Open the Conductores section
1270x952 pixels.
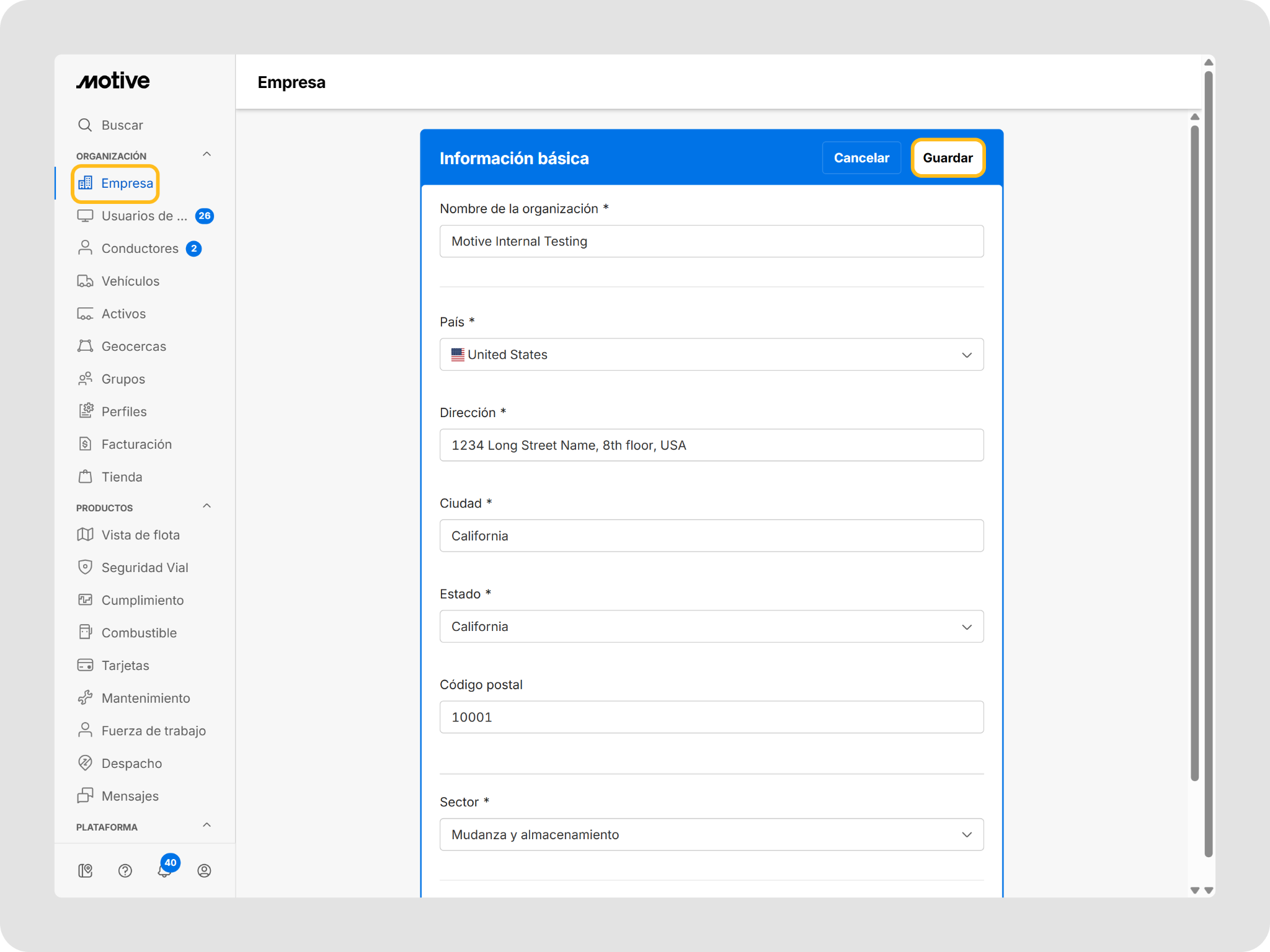click(140, 249)
